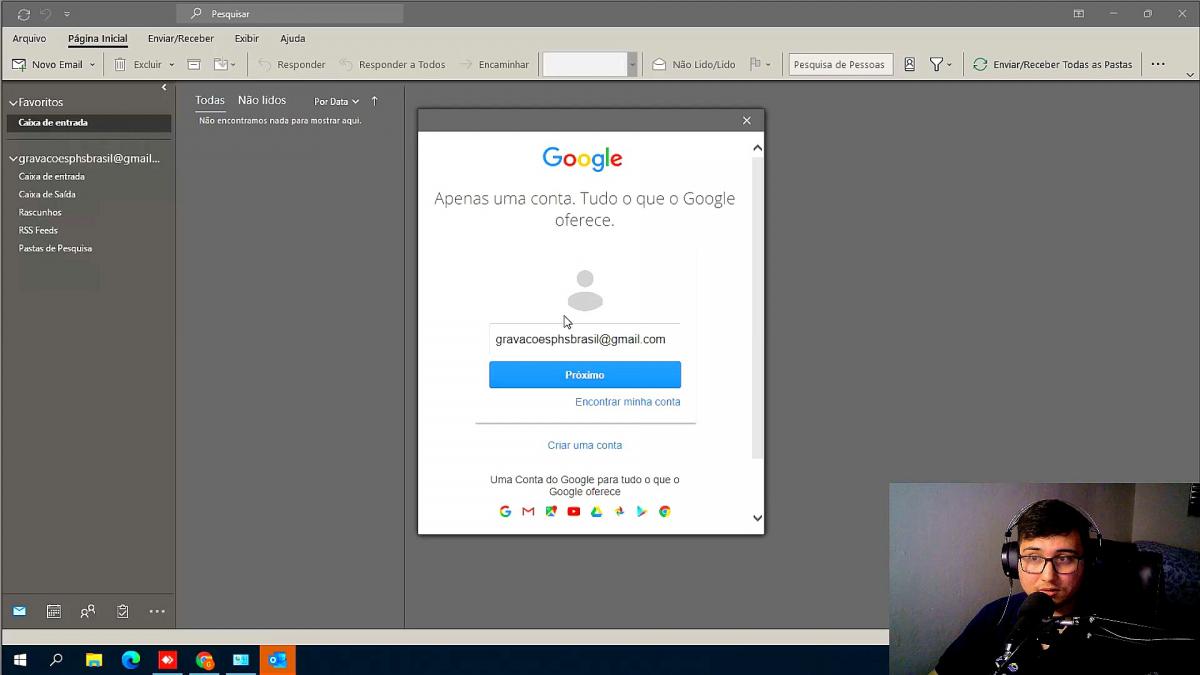
Task: Click the Archive box icon in ribbon
Action: point(194,64)
